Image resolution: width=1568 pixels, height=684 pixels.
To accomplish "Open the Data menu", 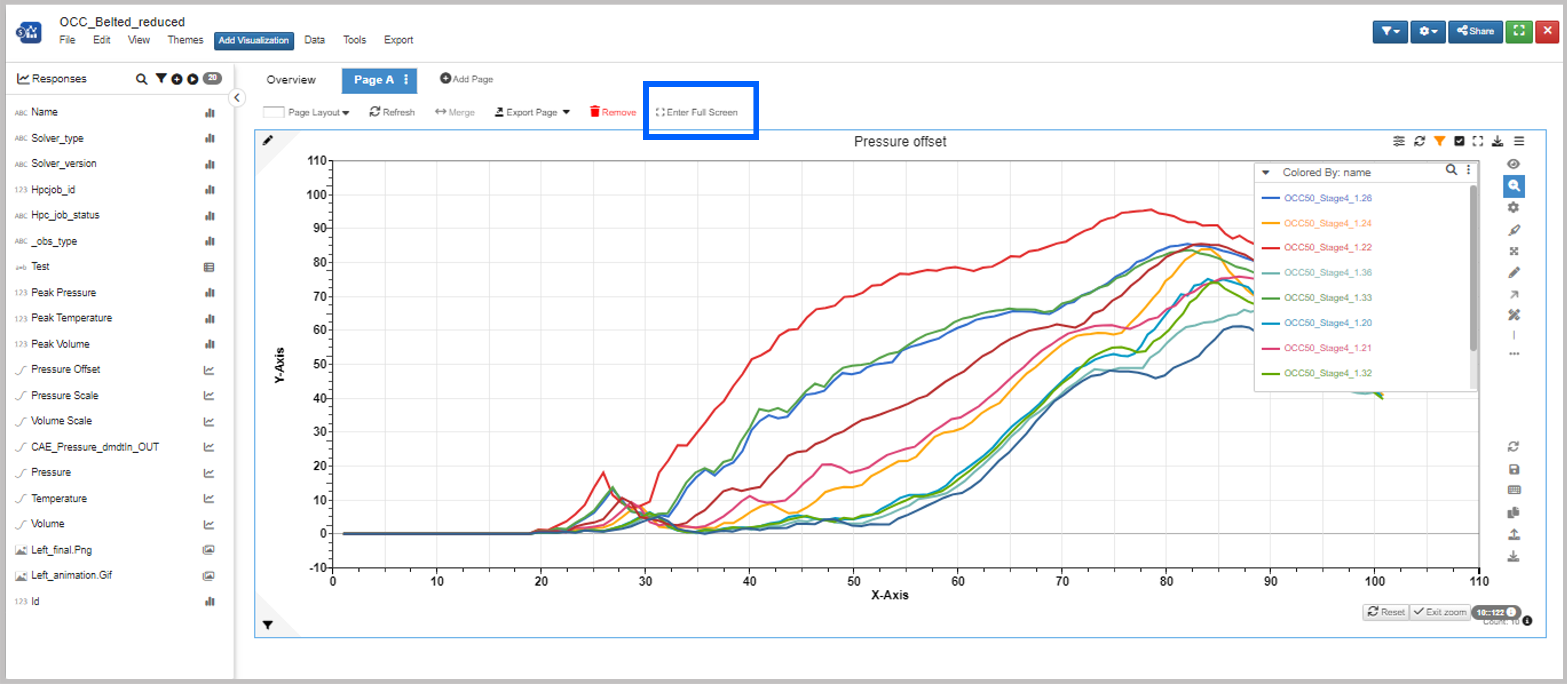I will pyautogui.click(x=314, y=40).
